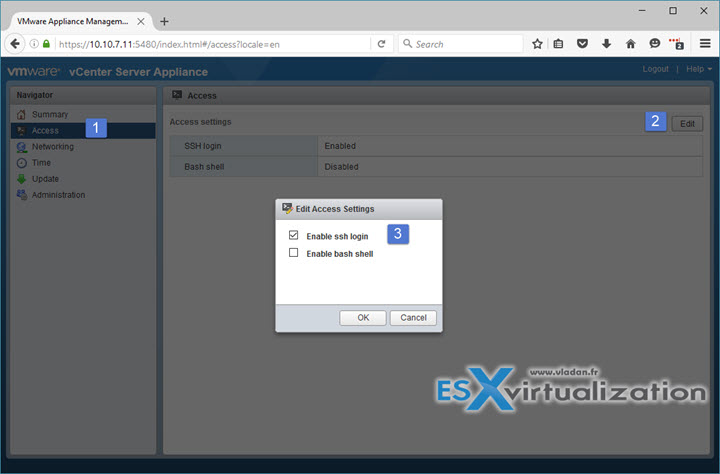
Task: Bookmark this page with the star icon
Action: [537, 44]
